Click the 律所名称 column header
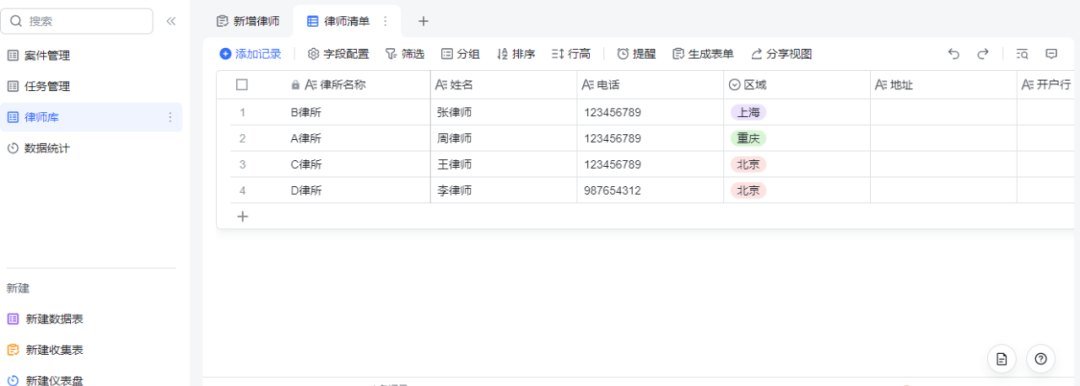This screenshot has height=386, width=1080. 357,85
